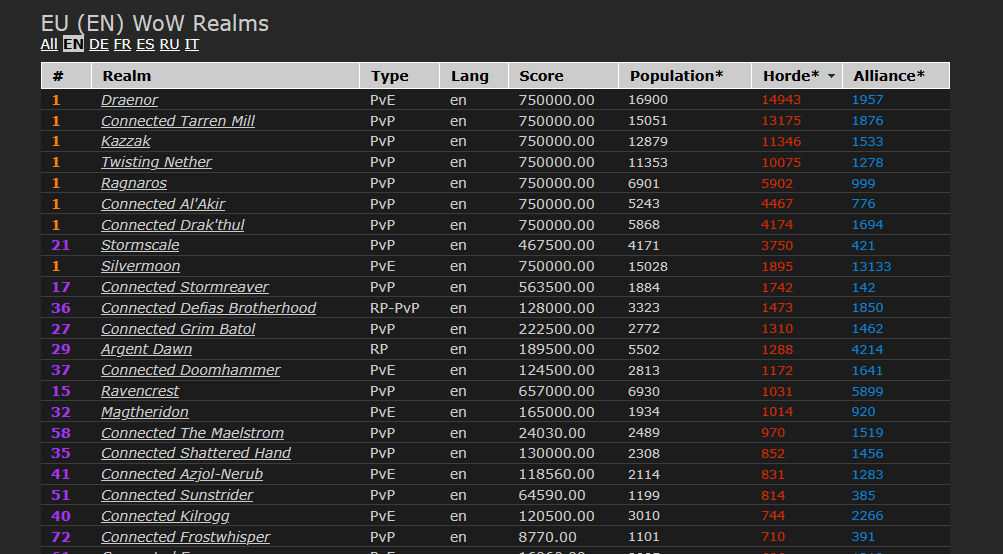The height and width of the screenshot is (554, 1003).
Task: Open the Connected Drak'thul realm link
Action: pyautogui.click(x=173, y=225)
